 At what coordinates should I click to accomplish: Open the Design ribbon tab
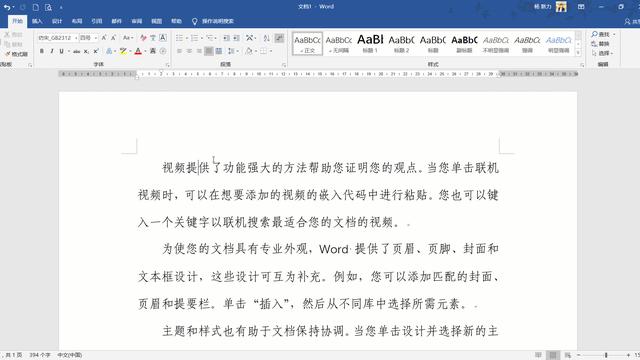click(57, 21)
